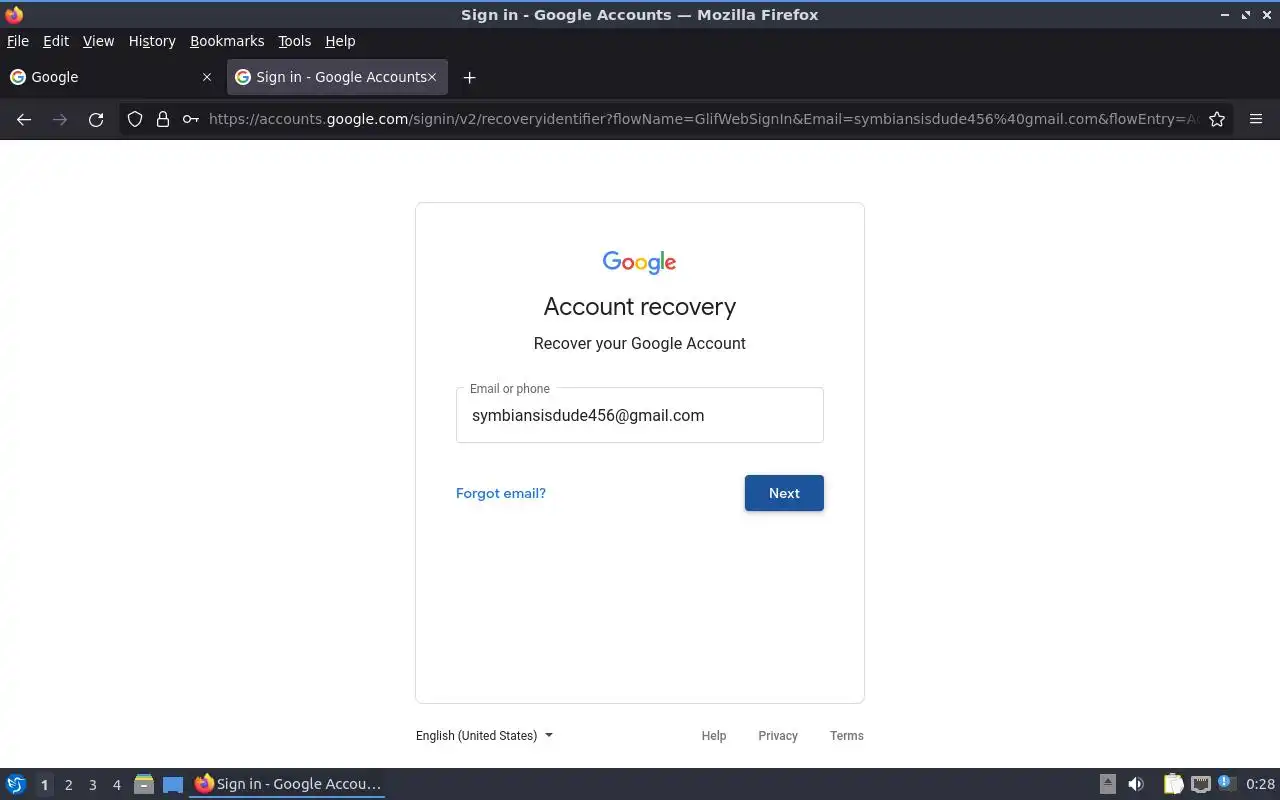Switch to the Google tab

point(110,77)
